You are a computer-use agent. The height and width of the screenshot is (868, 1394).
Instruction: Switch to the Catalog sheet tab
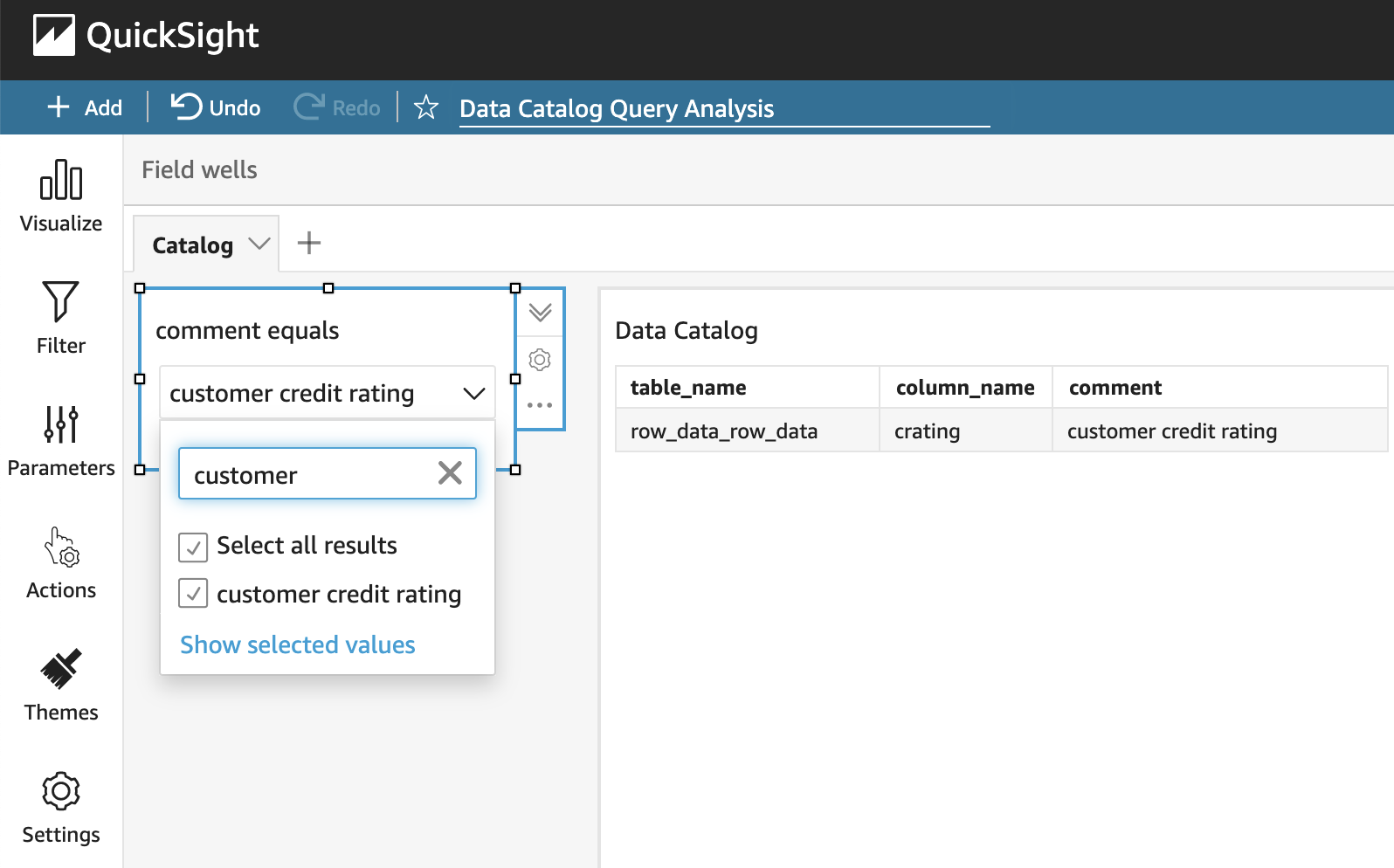click(192, 245)
